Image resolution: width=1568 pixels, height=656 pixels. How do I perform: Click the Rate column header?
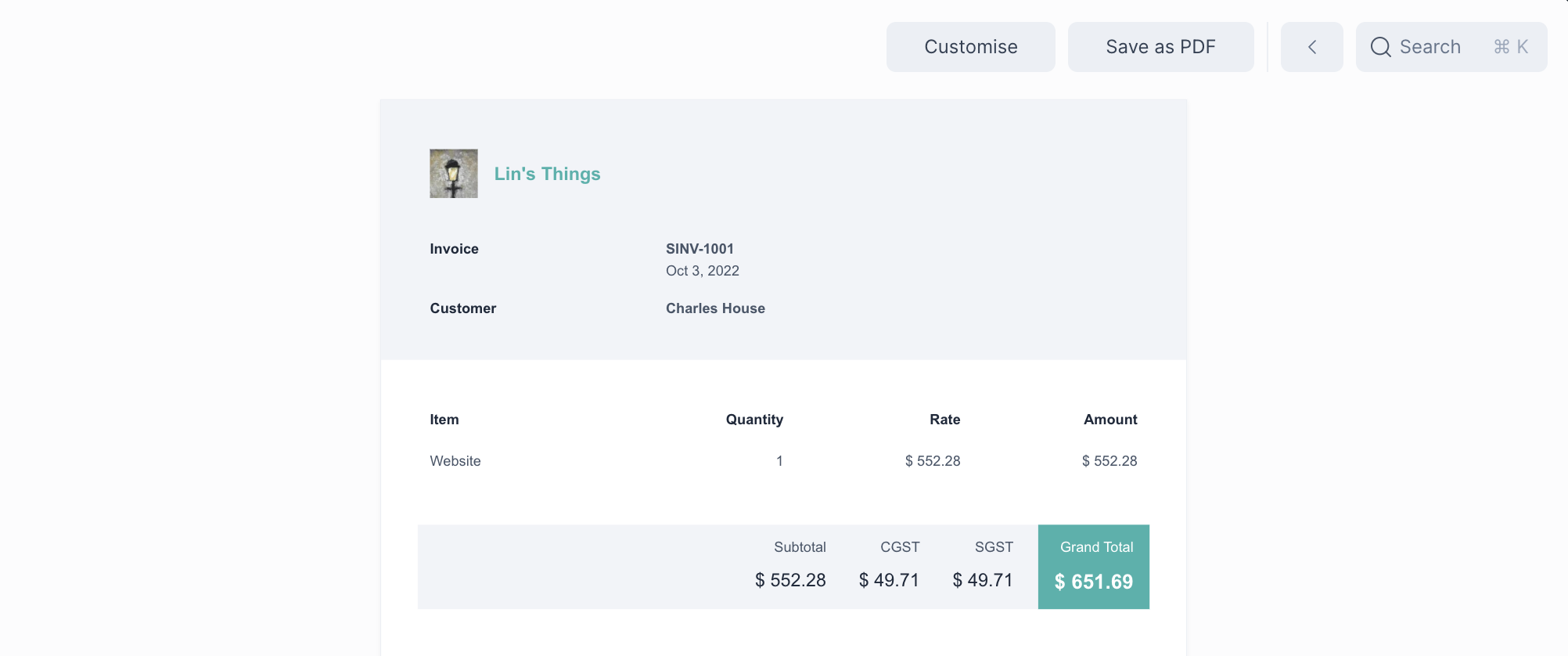pyautogui.click(x=944, y=420)
